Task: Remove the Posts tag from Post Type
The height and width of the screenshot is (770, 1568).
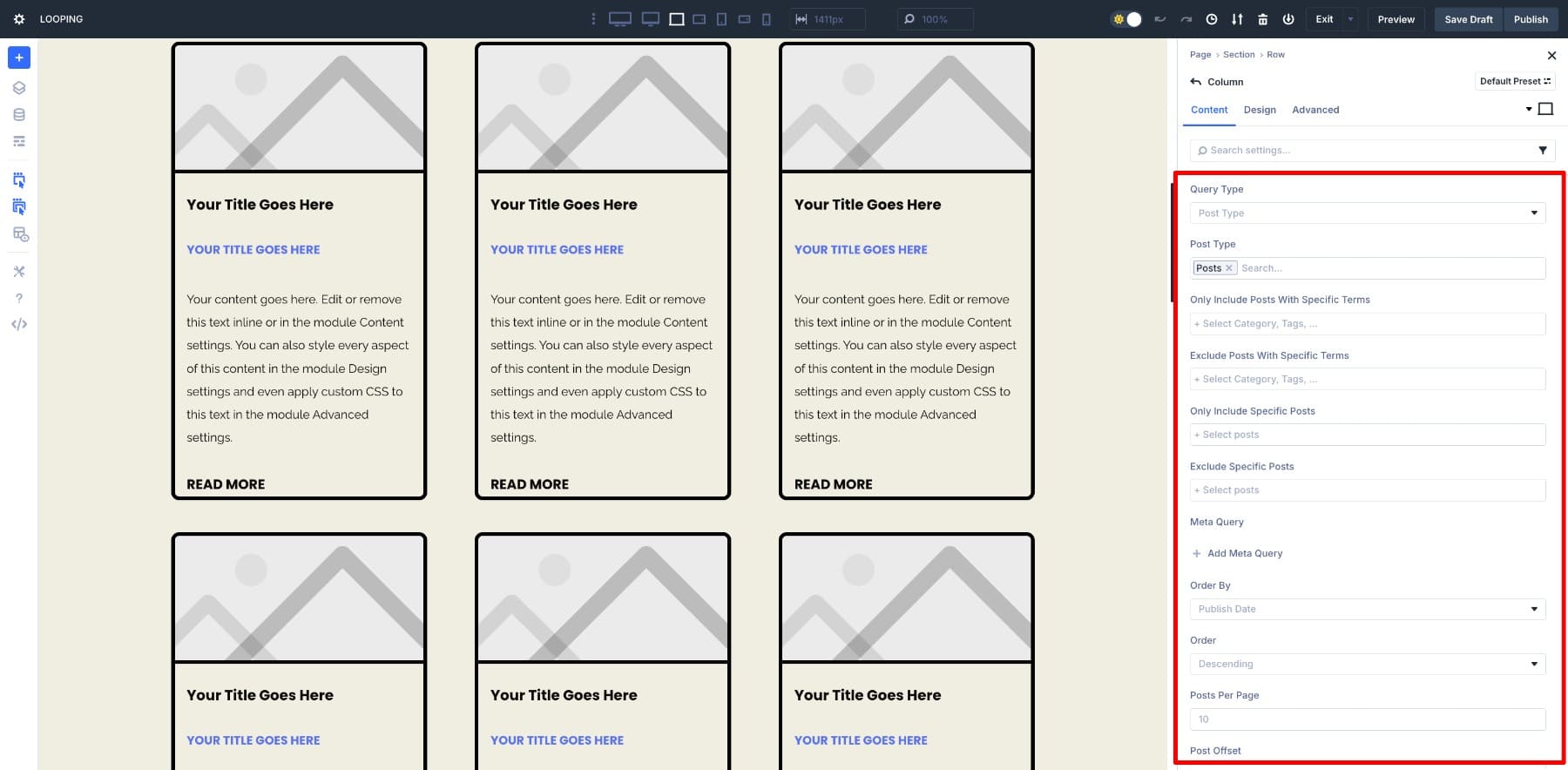Action: [x=1229, y=268]
